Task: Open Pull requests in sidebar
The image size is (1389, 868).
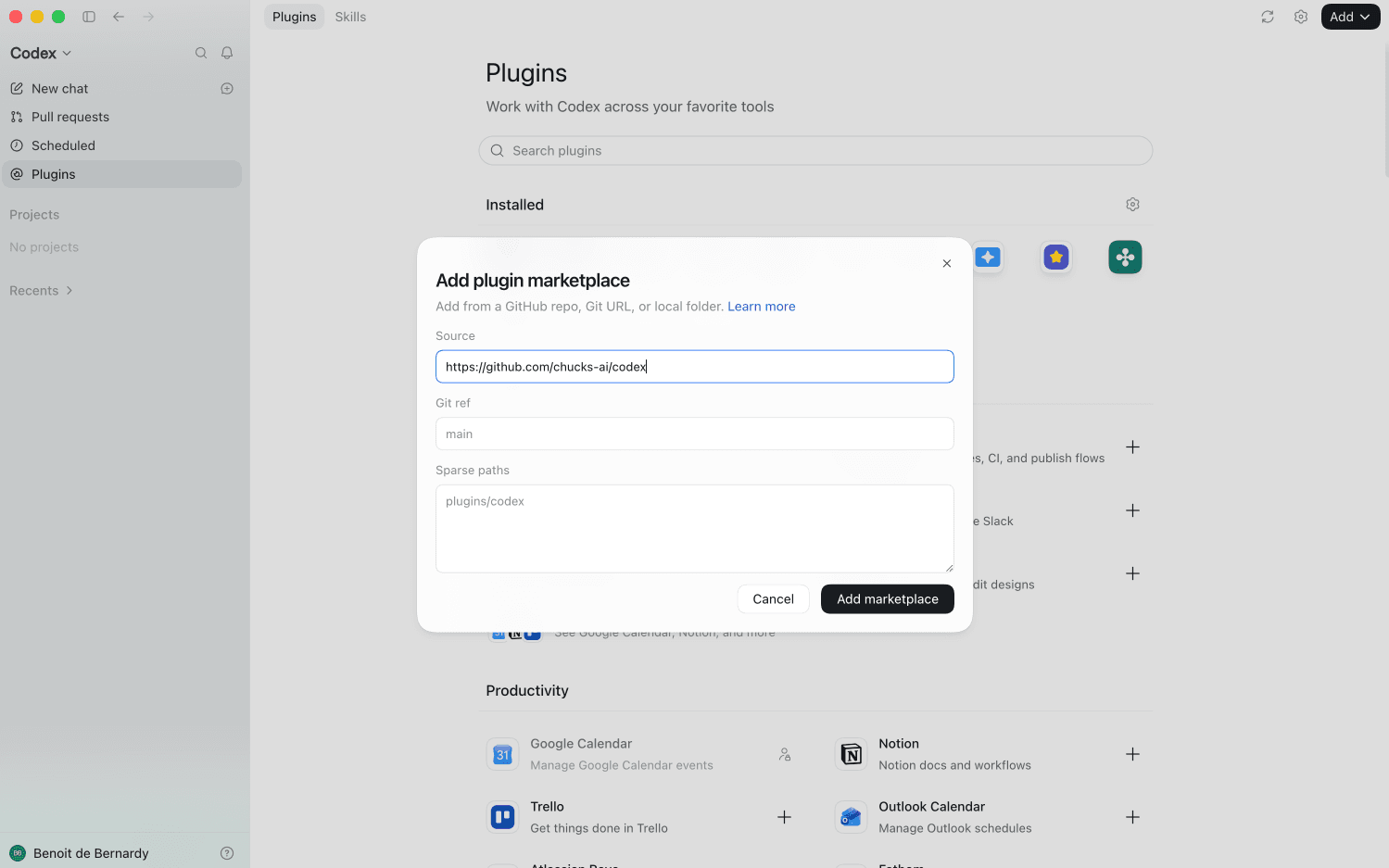Action: (122, 117)
